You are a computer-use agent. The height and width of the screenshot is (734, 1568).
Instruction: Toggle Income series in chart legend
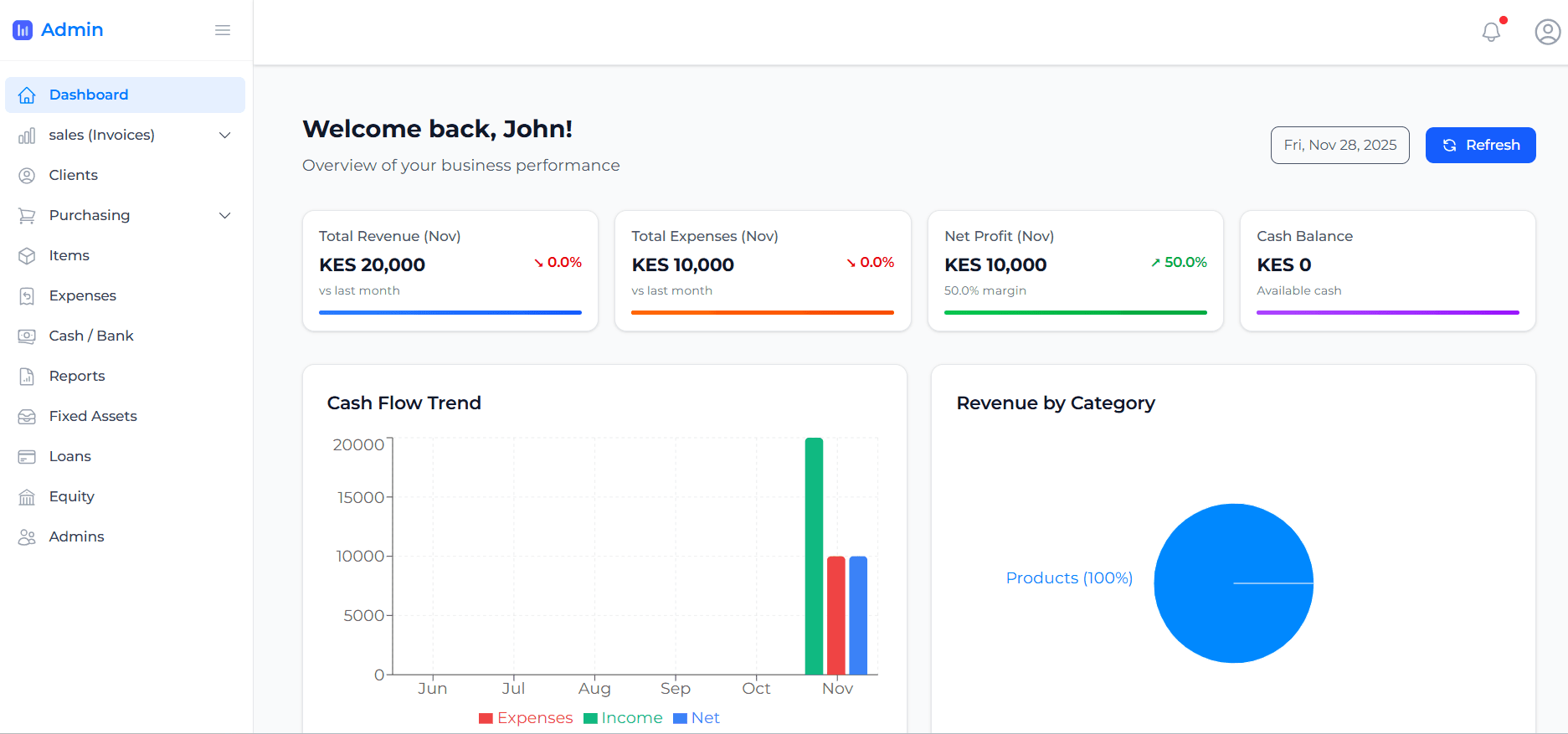click(623, 718)
